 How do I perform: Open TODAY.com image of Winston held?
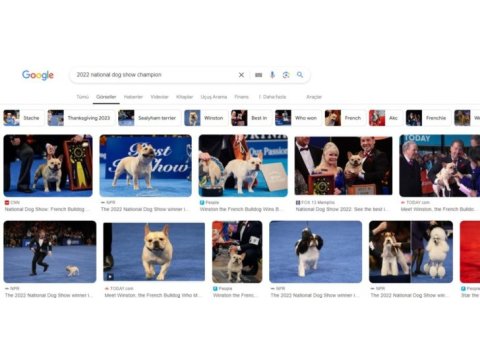(440, 166)
